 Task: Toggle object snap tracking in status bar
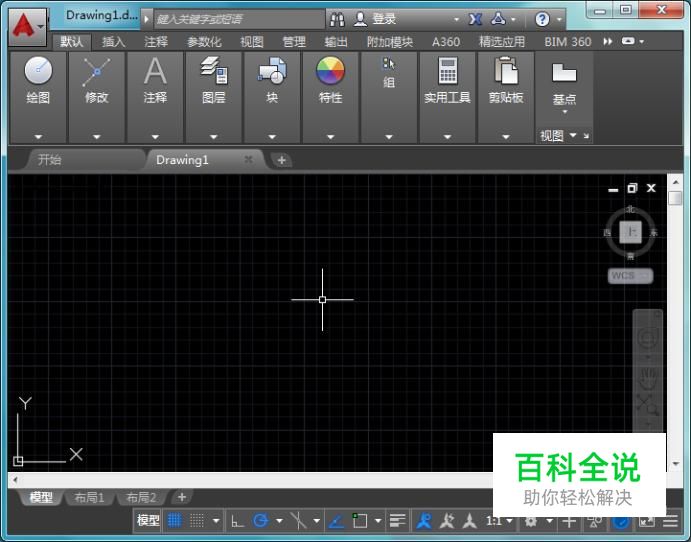point(337,521)
